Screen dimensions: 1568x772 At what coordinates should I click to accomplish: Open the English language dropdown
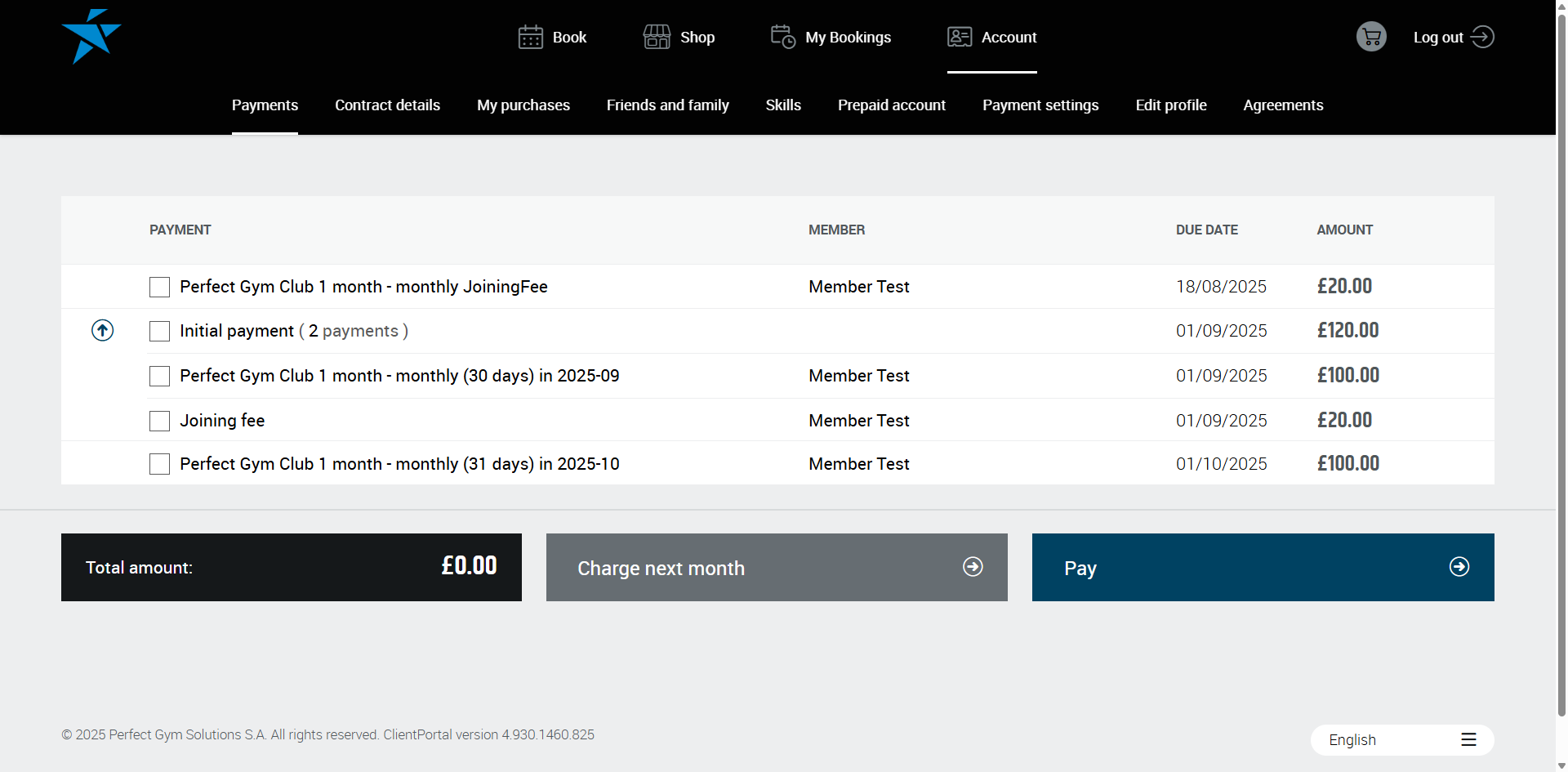[x=1401, y=740]
